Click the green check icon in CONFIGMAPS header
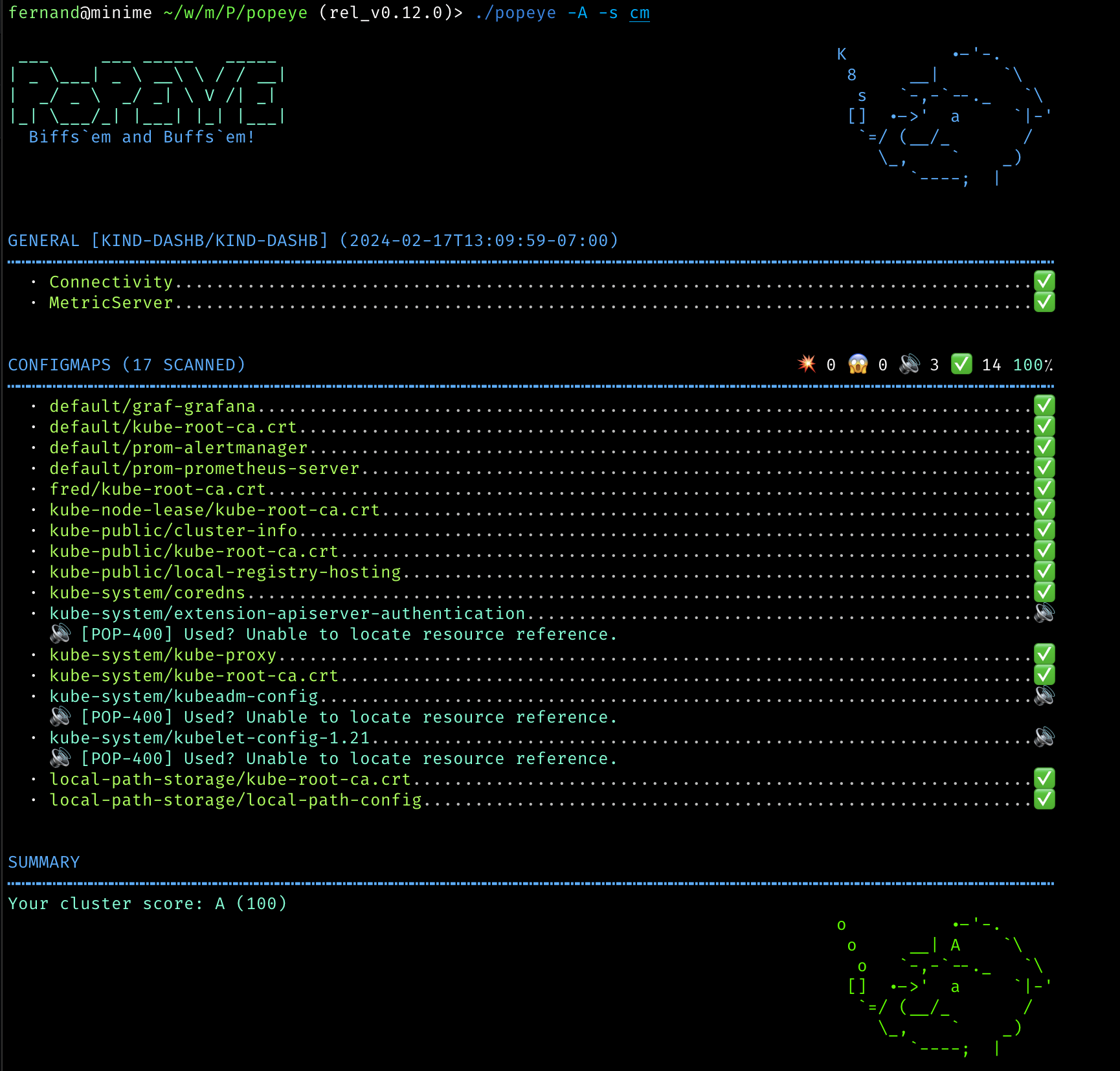Image resolution: width=1120 pixels, height=1071 pixels. point(961,365)
